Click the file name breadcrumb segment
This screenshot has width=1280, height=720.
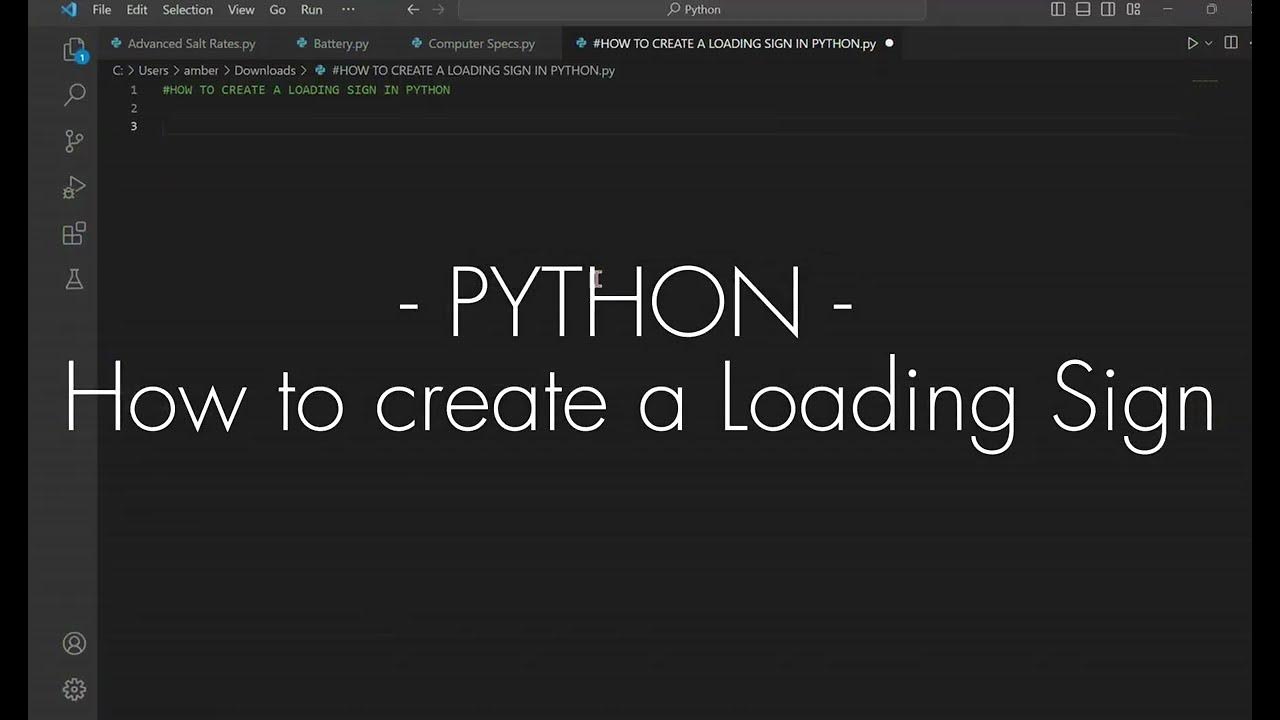[x=473, y=71]
